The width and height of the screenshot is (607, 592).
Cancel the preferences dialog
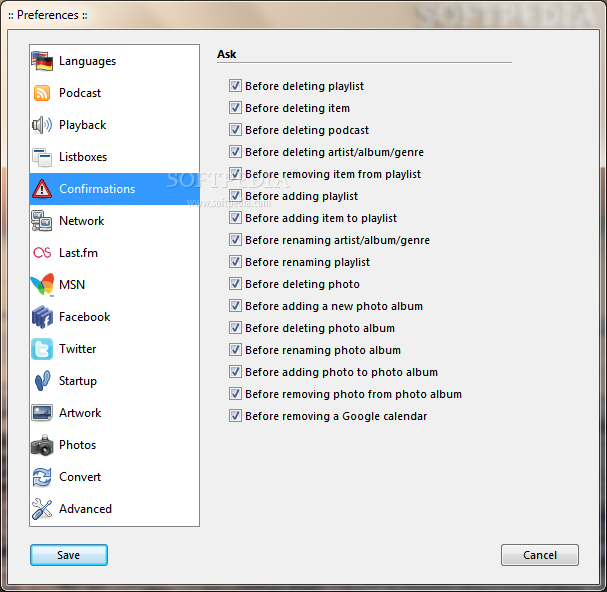(540, 555)
